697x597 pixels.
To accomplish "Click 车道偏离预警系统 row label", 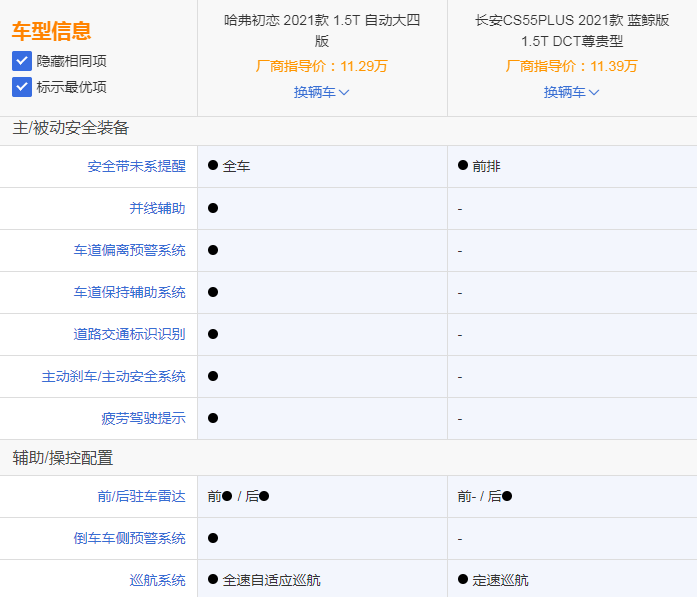I will pyautogui.click(x=129, y=250).
